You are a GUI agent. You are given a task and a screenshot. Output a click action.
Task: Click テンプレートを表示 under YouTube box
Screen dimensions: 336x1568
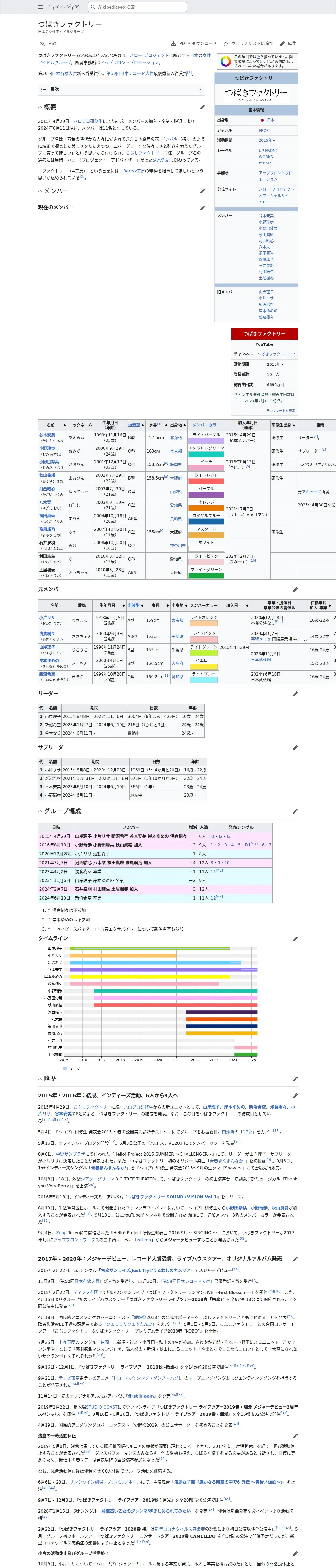click(x=281, y=410)
